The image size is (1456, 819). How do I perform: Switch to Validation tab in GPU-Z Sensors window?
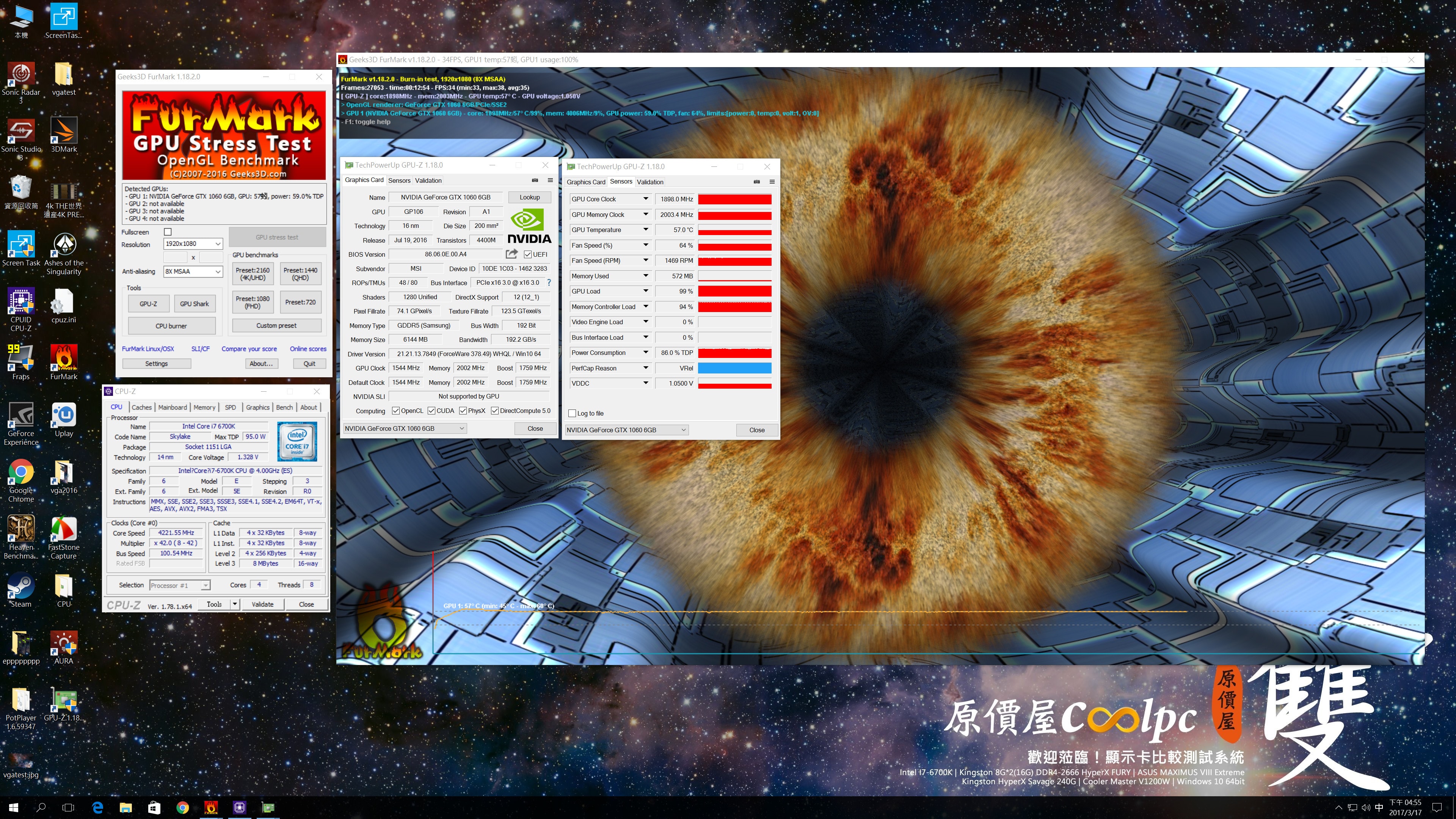pyautogui.click(x=650, y=182)
